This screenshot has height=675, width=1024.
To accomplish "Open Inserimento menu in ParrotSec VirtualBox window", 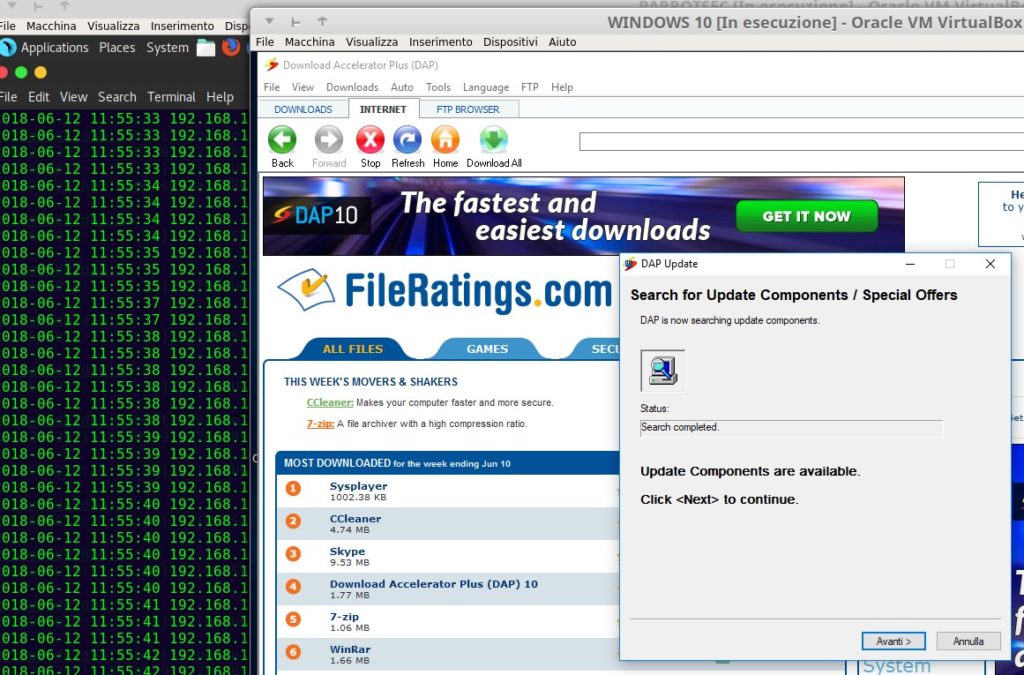I will click(182, 26).
